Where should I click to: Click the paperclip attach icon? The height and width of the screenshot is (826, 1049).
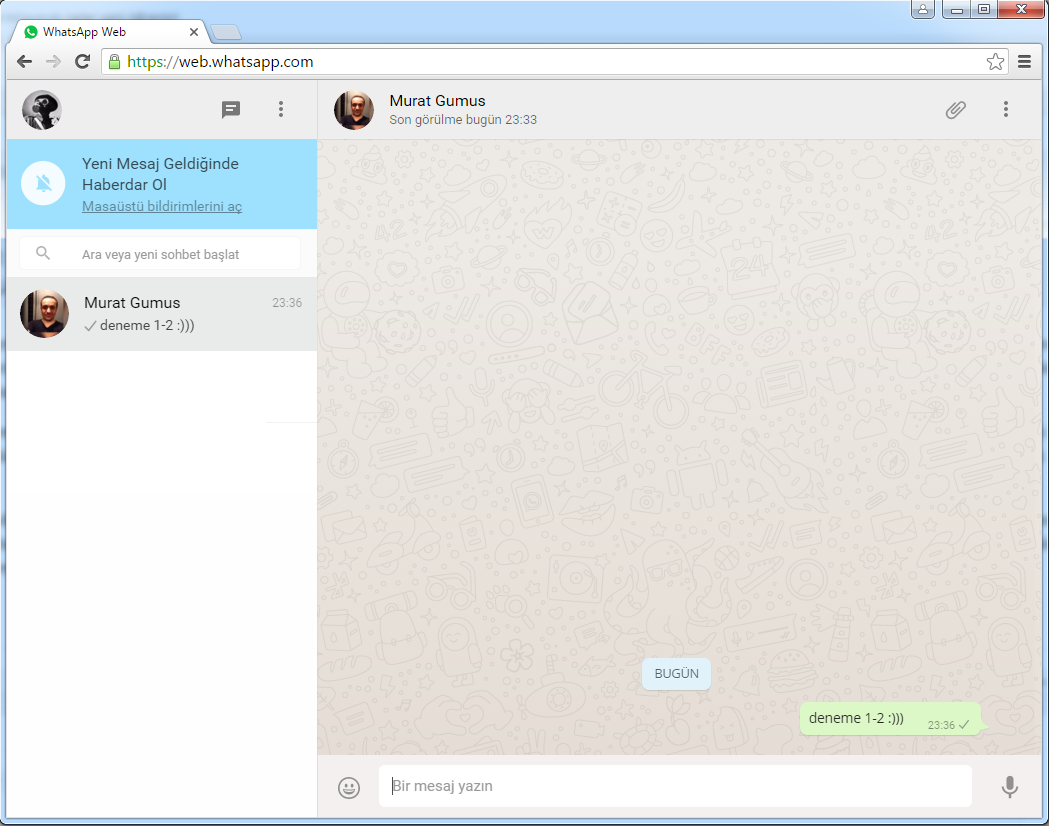point(956,110)
